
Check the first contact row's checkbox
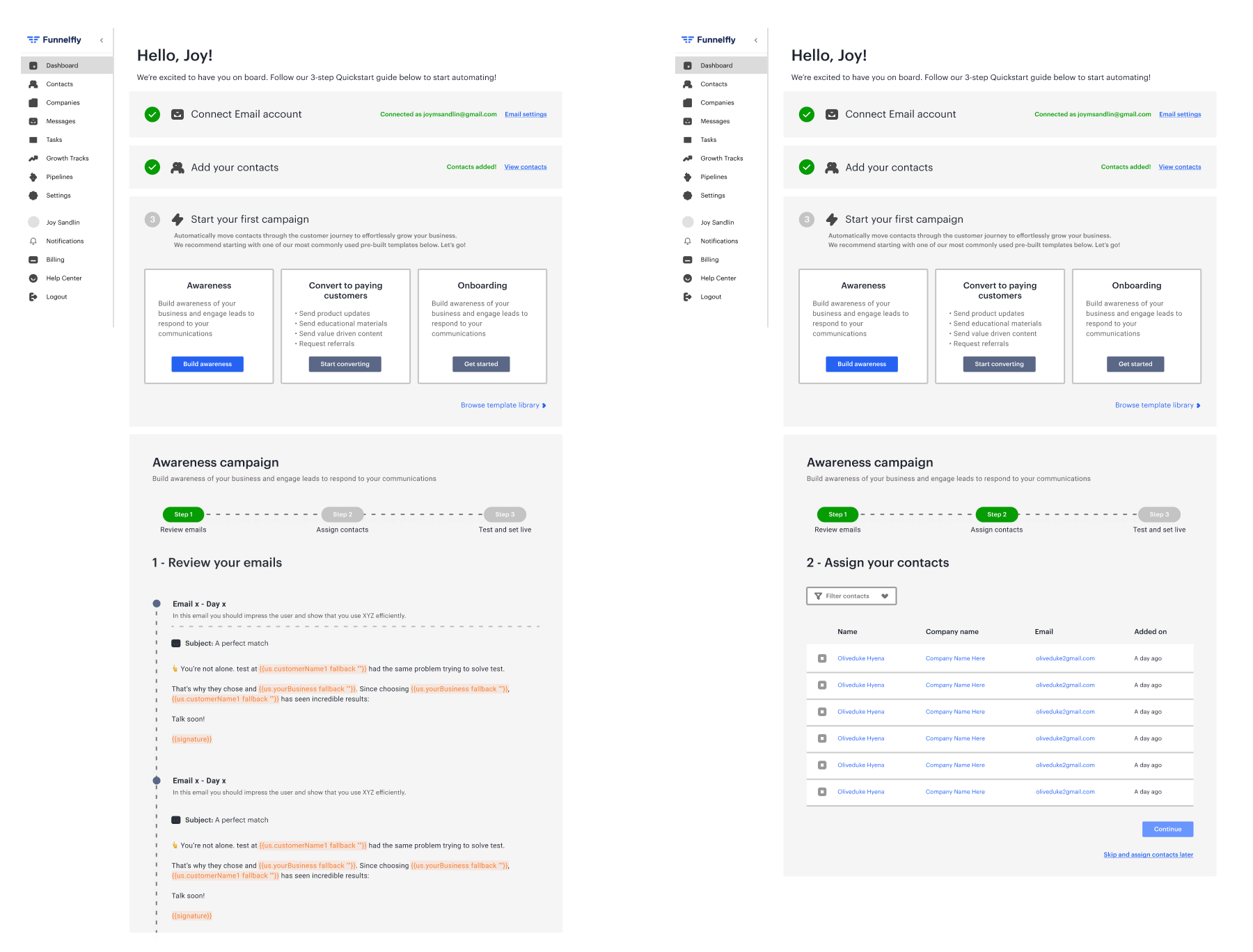pos(822,658)
